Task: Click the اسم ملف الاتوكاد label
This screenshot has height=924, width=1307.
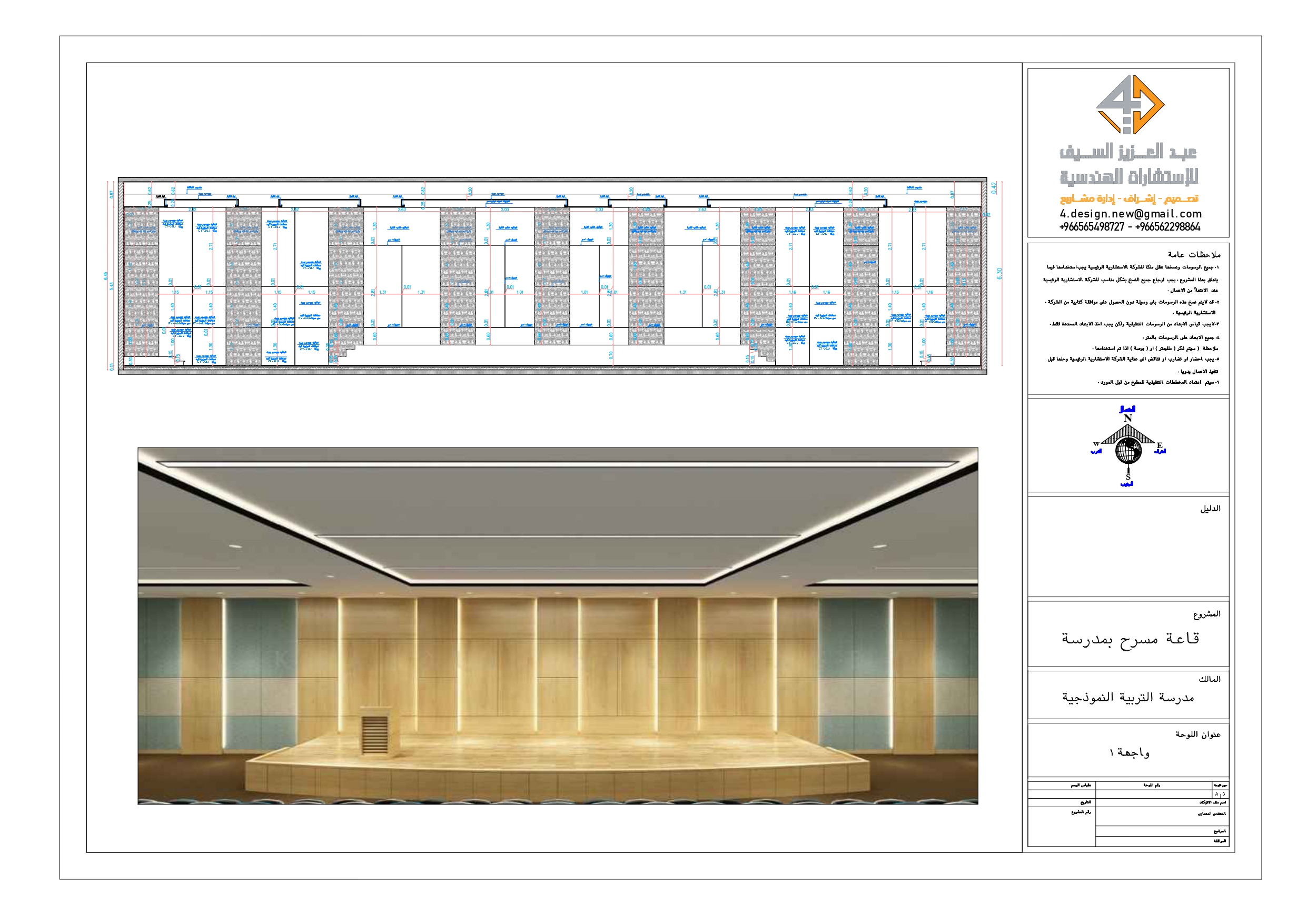Action: click(x=1213, y=802)
